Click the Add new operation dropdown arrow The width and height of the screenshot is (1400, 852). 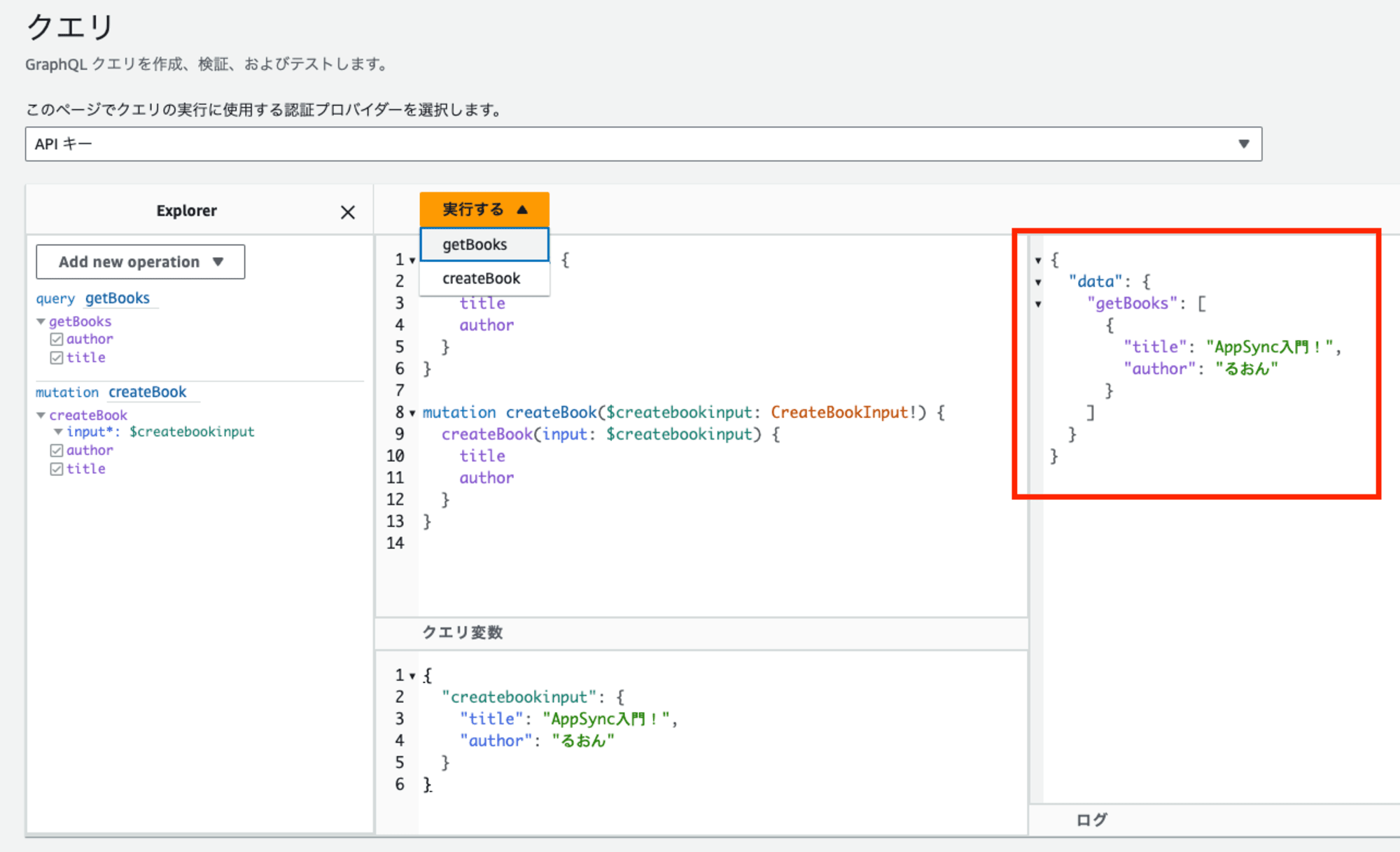click(x=219, y=262)
